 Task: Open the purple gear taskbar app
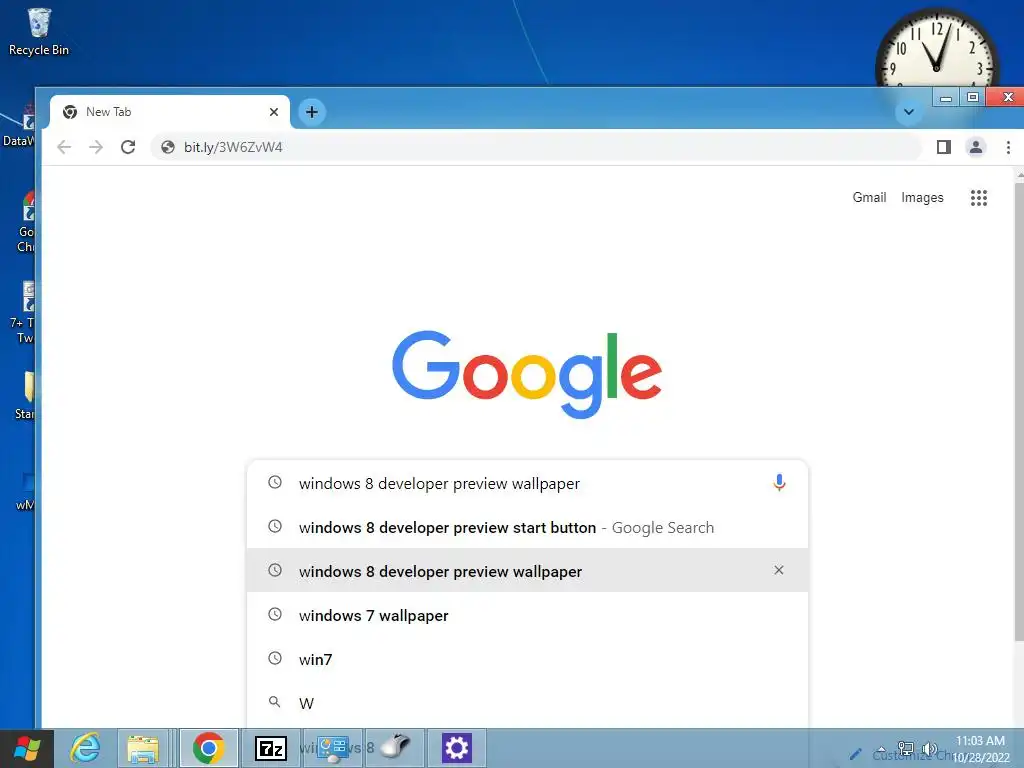[x=456, y=748]
